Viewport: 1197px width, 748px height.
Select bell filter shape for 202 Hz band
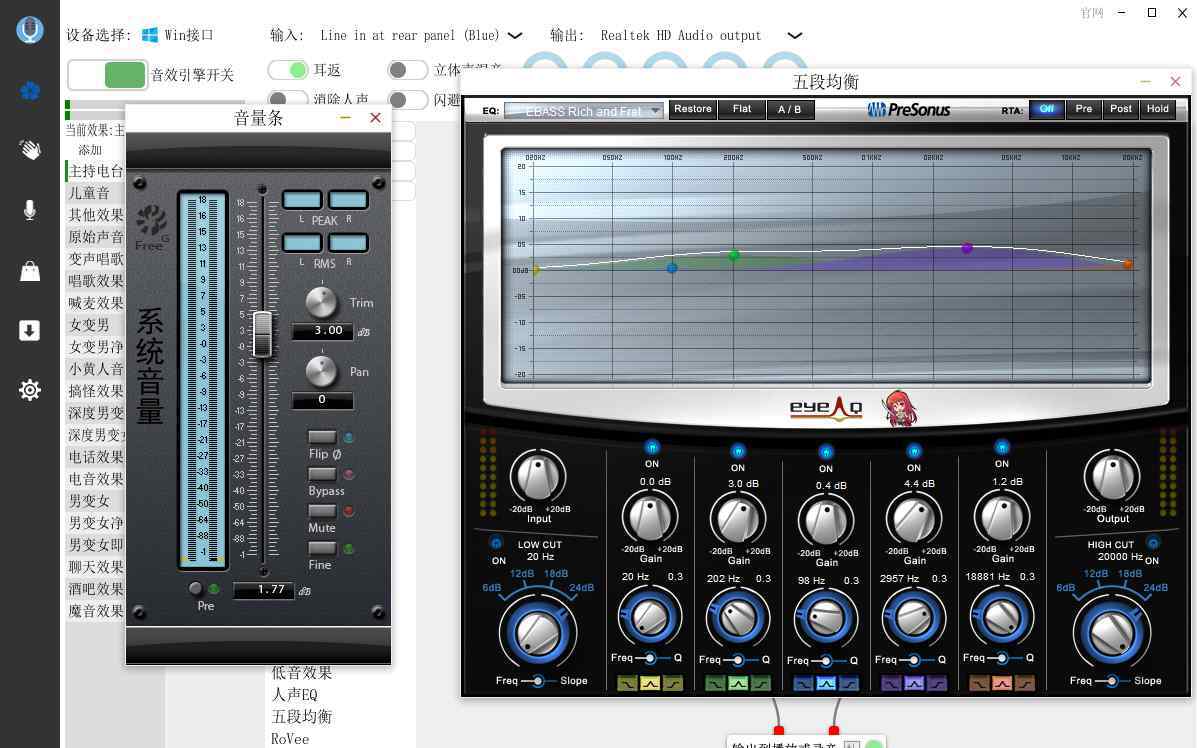738,683
